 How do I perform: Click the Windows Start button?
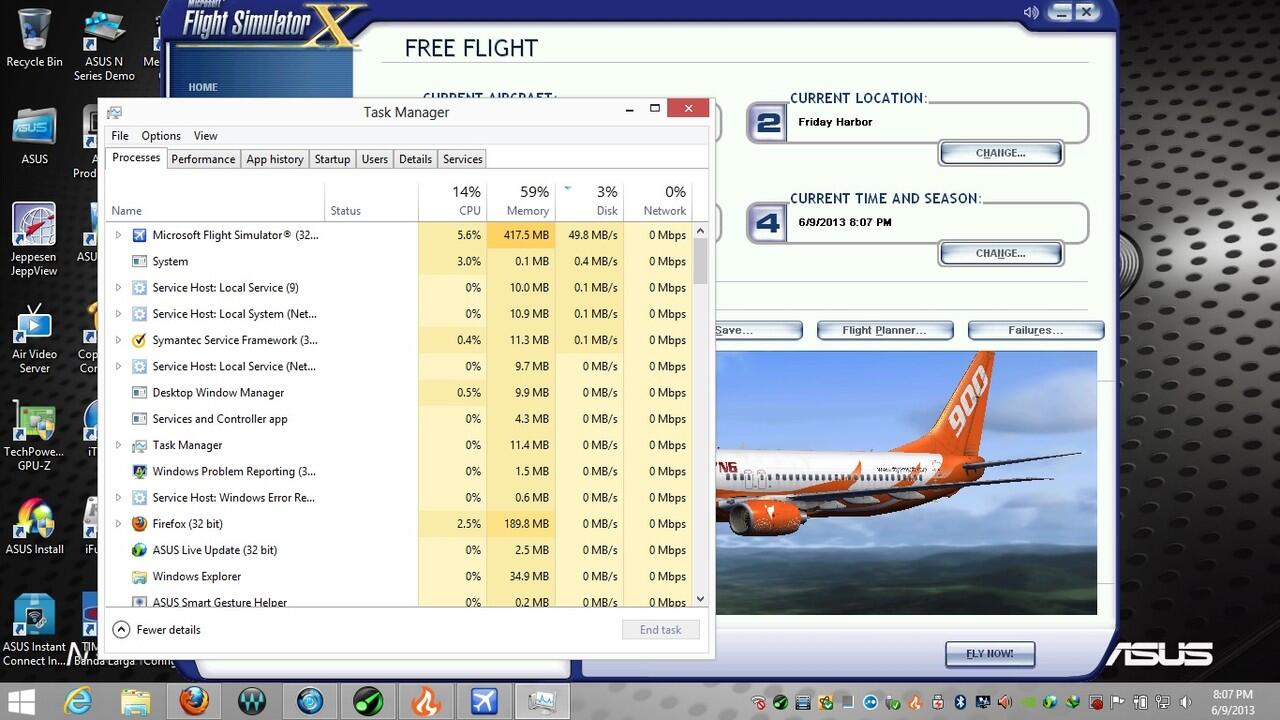[21, 701]
